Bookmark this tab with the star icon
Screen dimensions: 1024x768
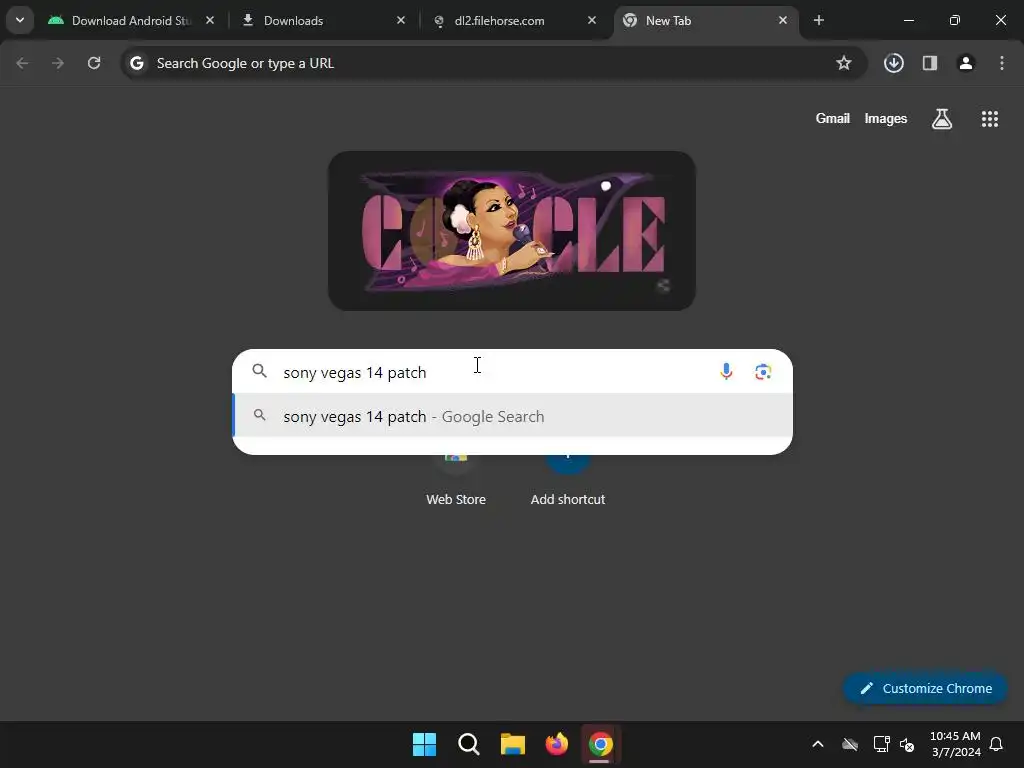pyautogui.click(x=844, y=63)
